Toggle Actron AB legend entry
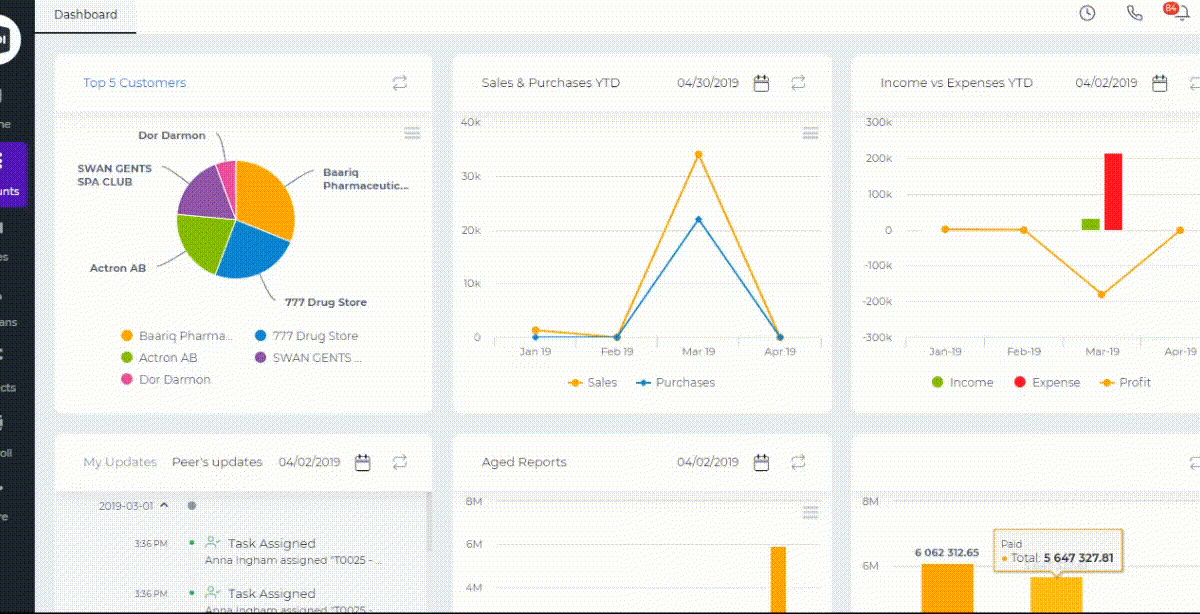Screen dimensions: 1200x614 (x=158, y=358)
